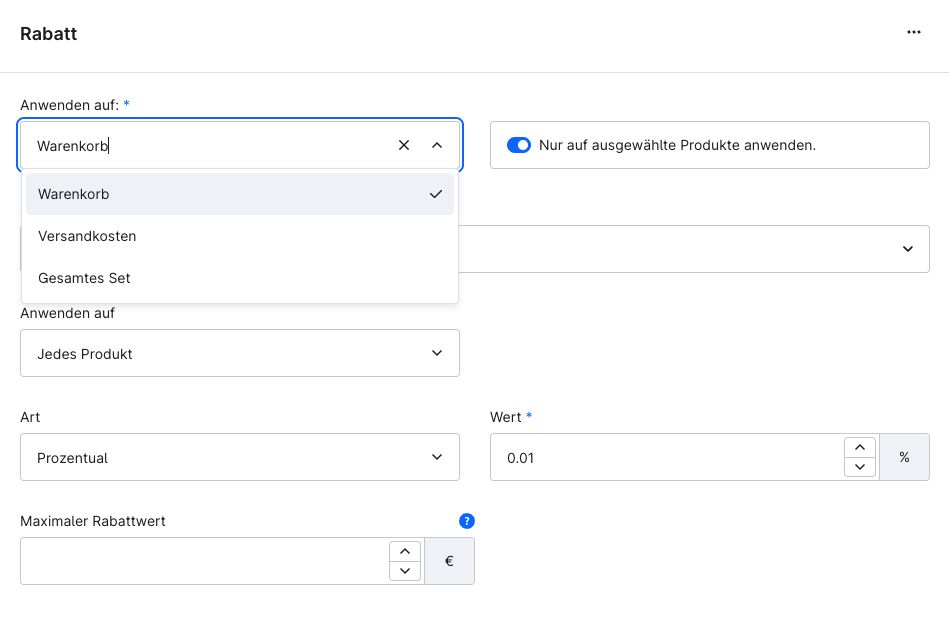Viewport: 949px width, 634px height.
Task: Select the Warenkorb option in the list
Action: click(240, 194)
